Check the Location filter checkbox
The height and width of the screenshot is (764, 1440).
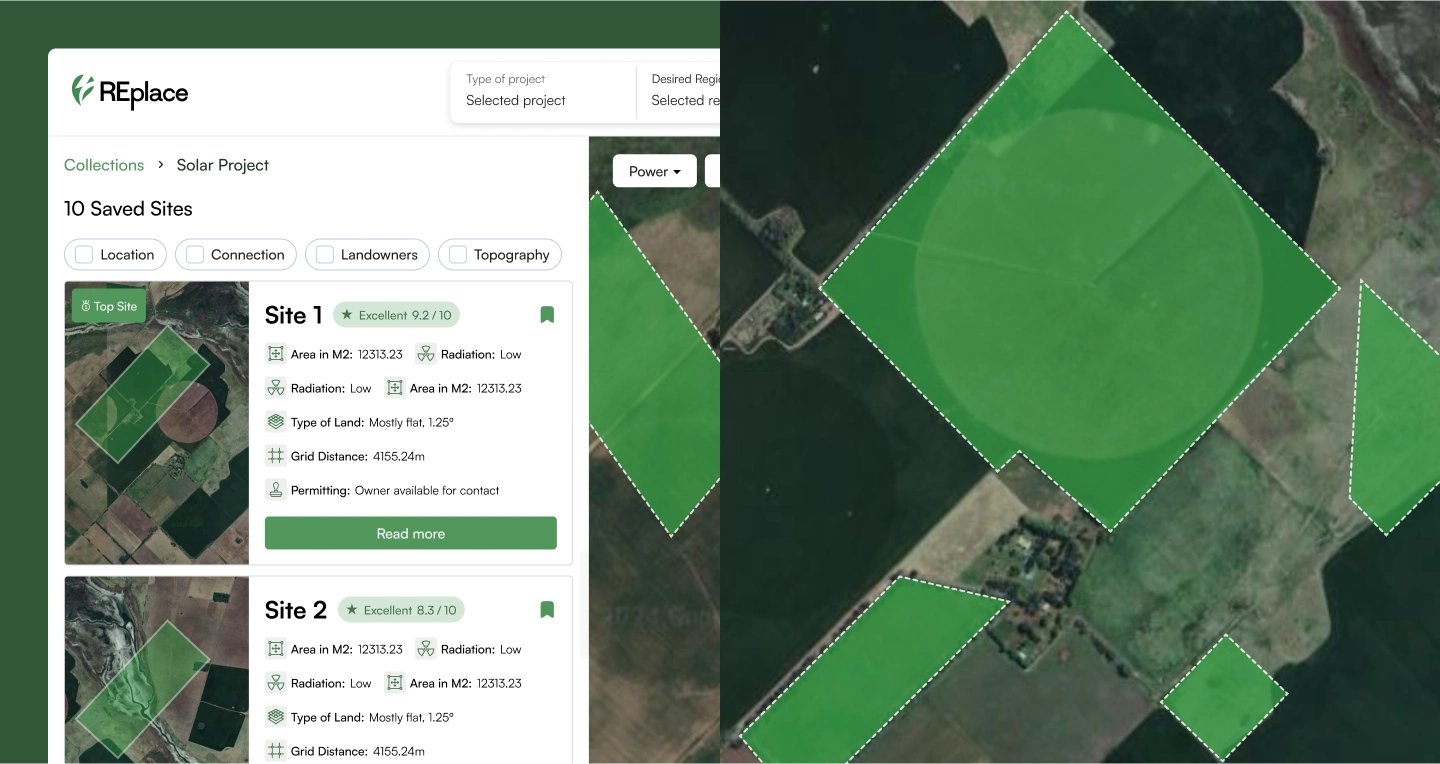(x=84, y=255)
